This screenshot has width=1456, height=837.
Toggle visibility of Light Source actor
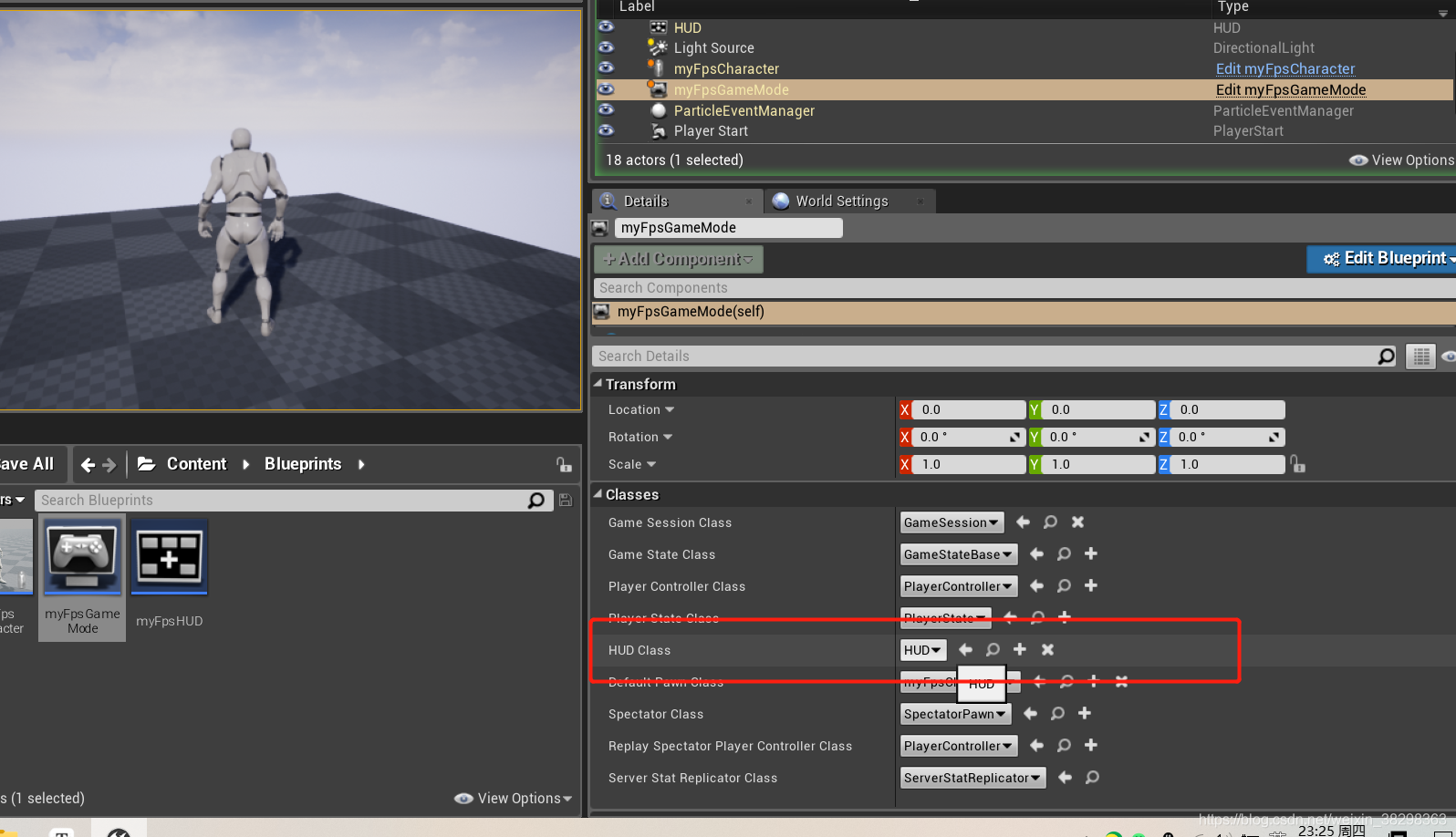(x=606, y=47)
